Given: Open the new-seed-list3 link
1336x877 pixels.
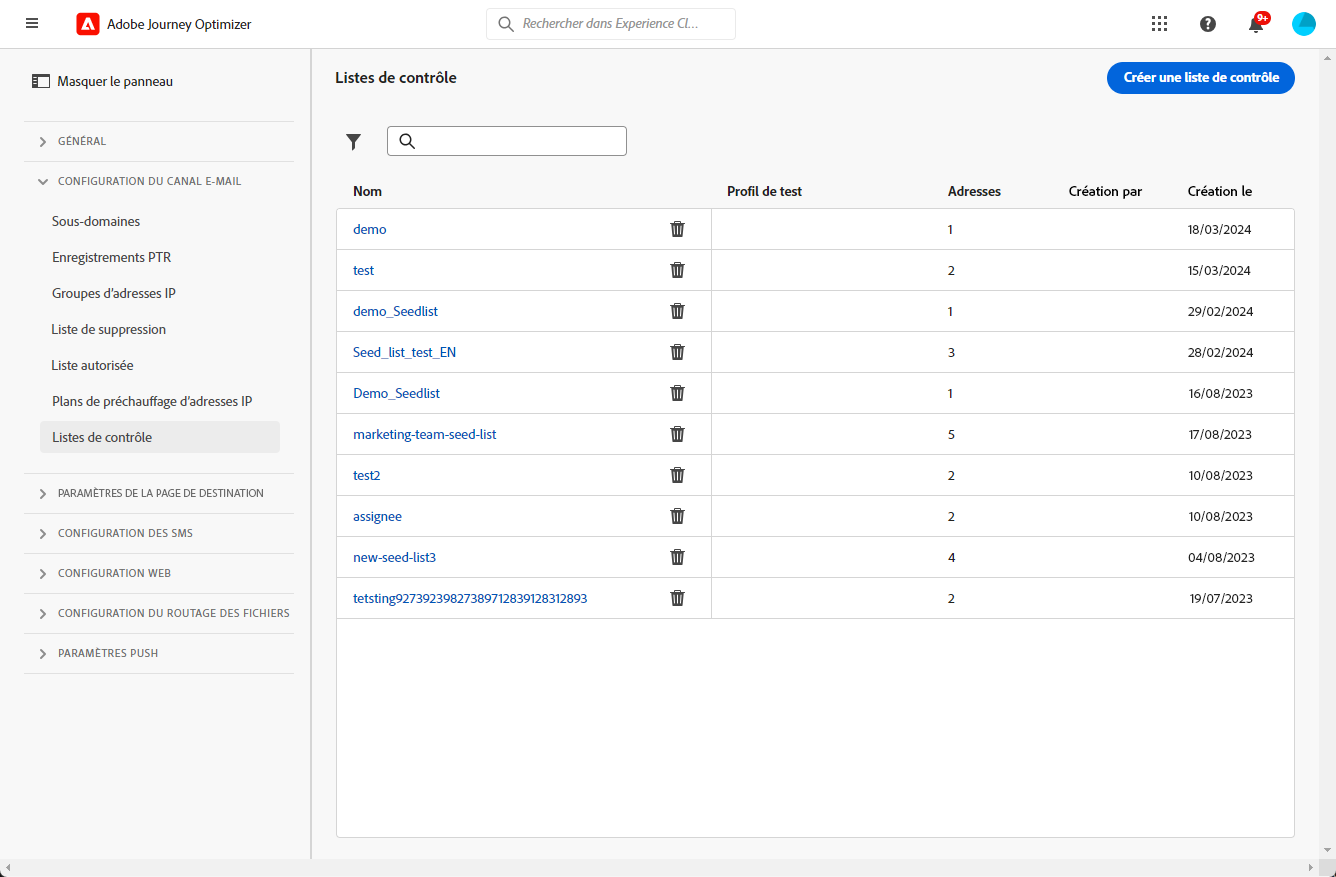Looking at the screenshot, I should click(394, 557).
